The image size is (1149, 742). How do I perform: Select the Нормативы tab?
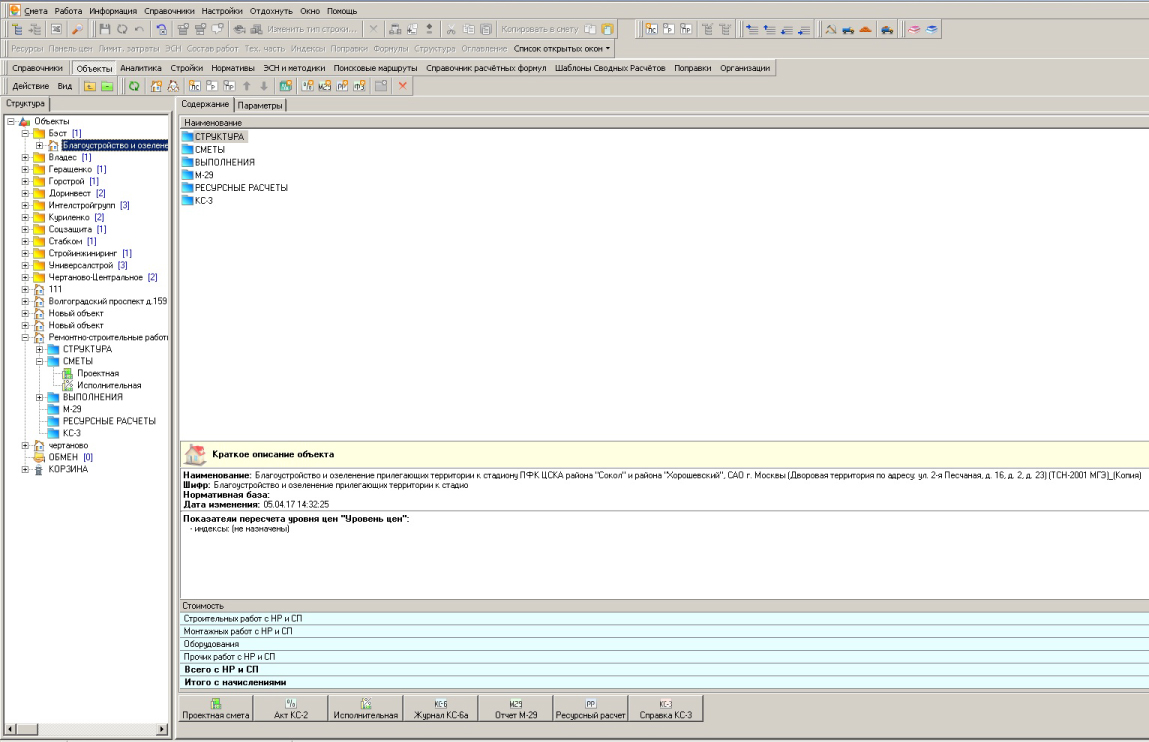pyautogui.click(x=233, y=68)
